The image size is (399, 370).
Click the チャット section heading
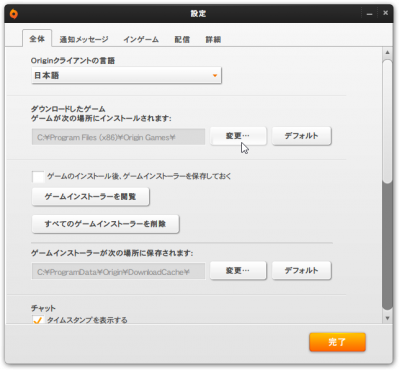[43, 308]
